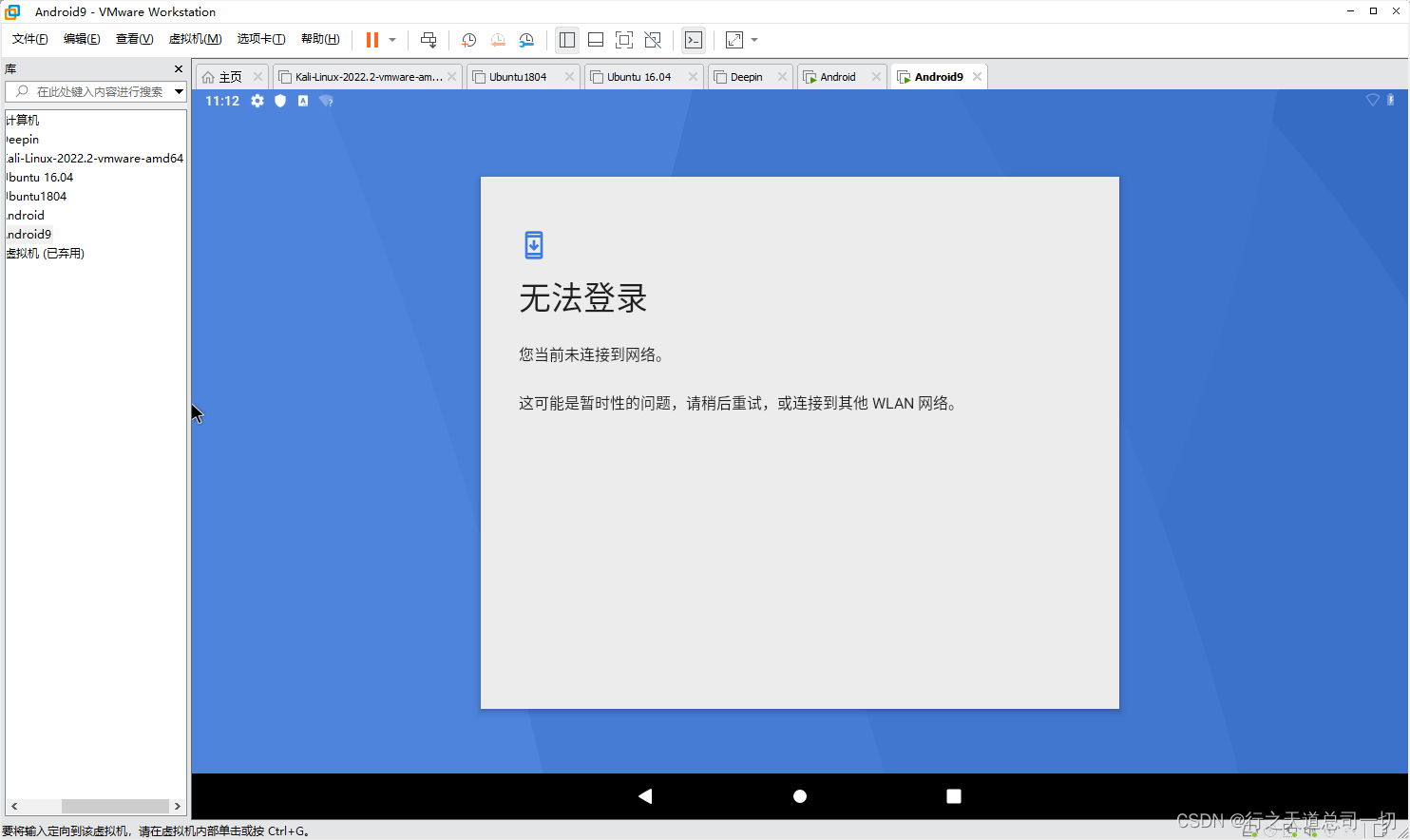1410x840 pixels.
Task: Toggle the console view button
Action: [694, 40]
